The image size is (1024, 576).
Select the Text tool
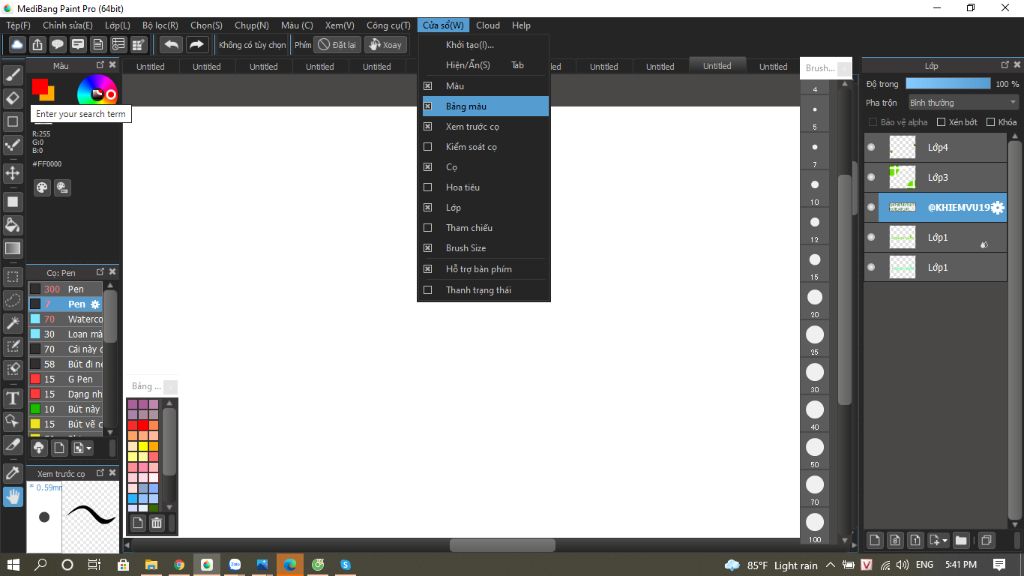pos(12,398)
